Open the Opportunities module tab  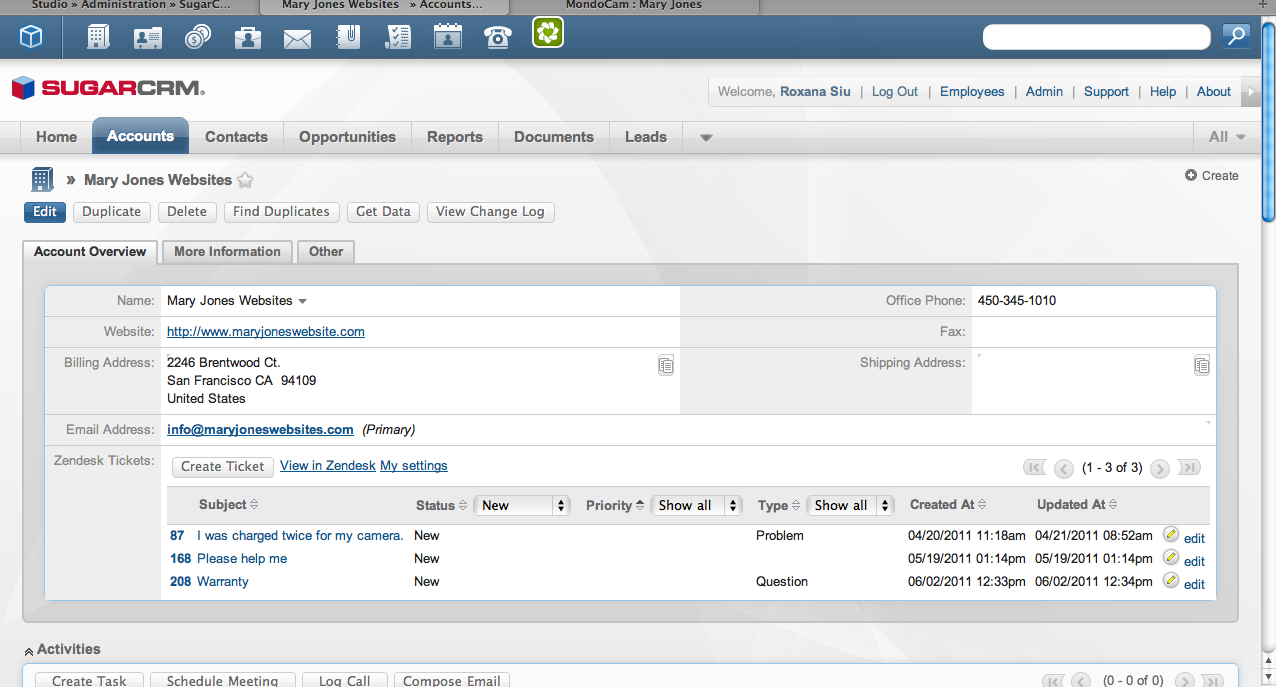click(347, 137)
